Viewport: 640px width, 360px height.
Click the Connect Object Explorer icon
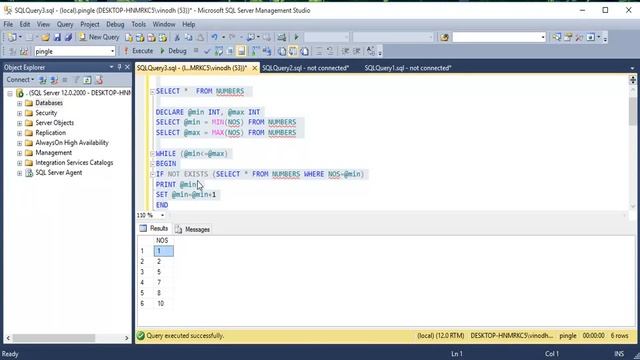point(43,80)
